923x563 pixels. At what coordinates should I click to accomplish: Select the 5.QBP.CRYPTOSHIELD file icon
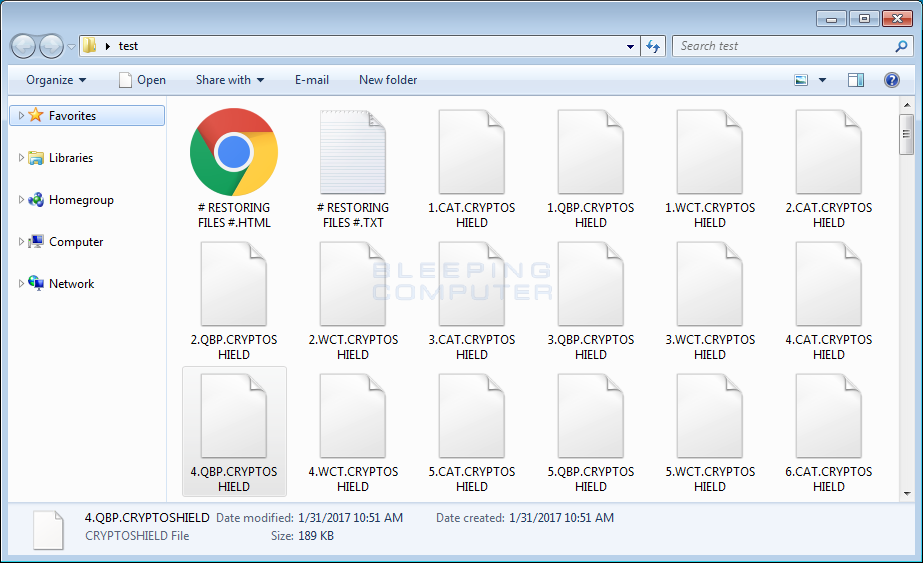click(x=590, y=416)
